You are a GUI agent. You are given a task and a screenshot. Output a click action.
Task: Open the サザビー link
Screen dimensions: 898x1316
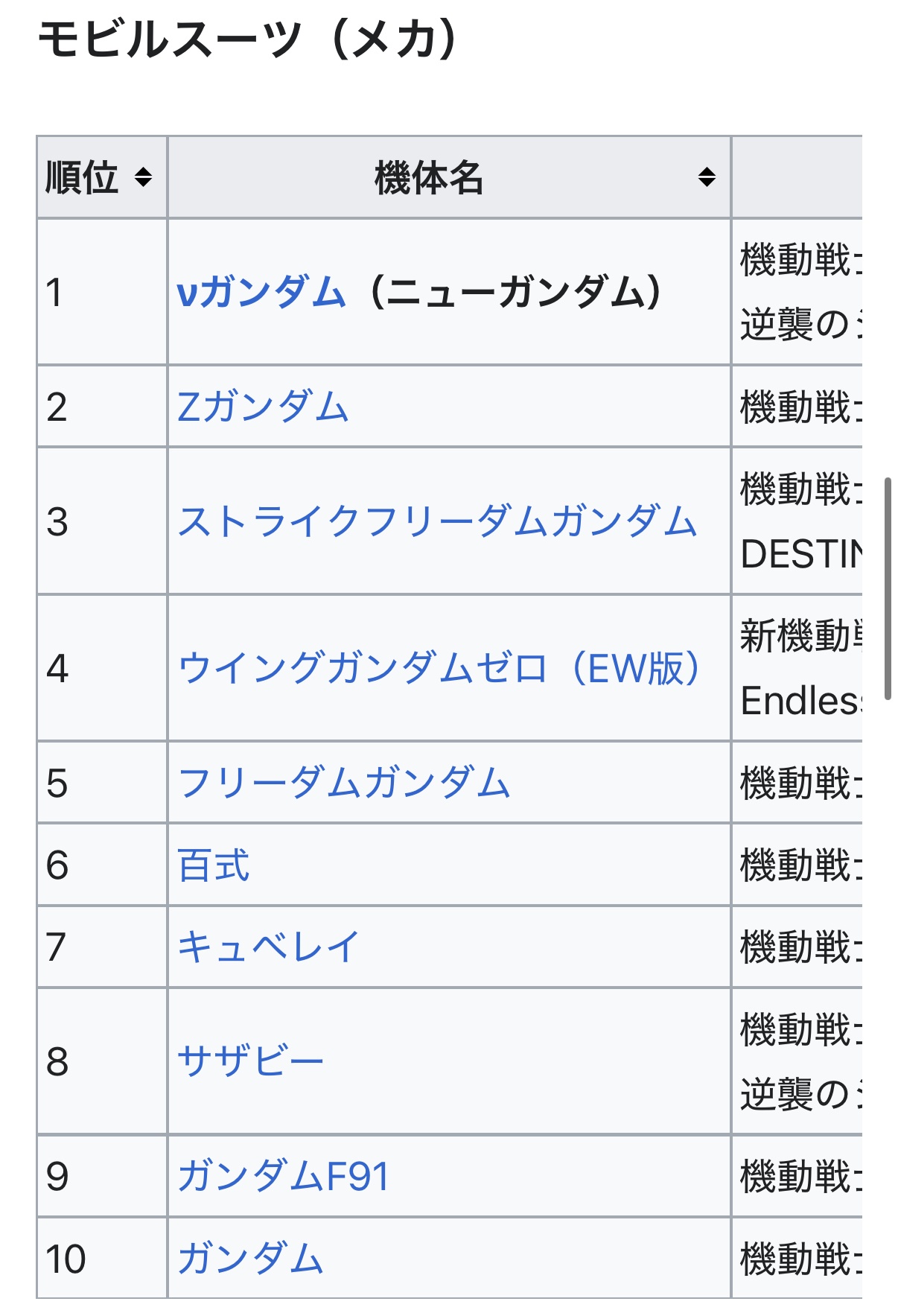pyautogui.click(x=250, y=1061)
